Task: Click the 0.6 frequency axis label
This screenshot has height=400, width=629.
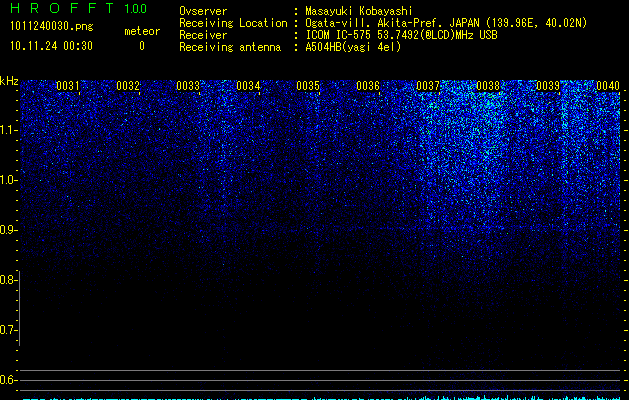Action: (x=9, y=380)
